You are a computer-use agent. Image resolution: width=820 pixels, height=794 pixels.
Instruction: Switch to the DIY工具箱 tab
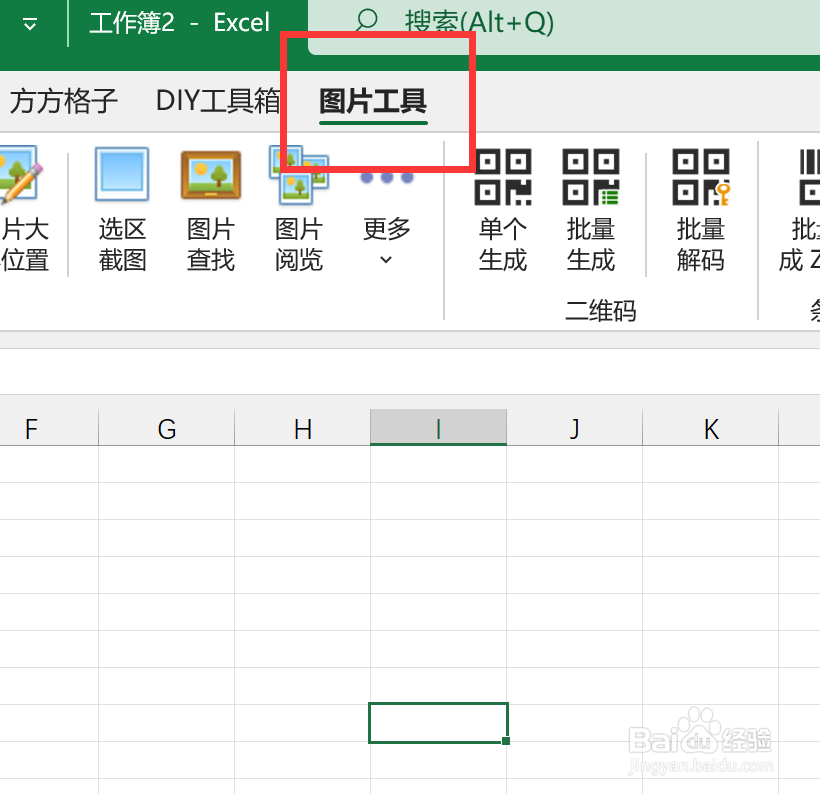(218, 100)
